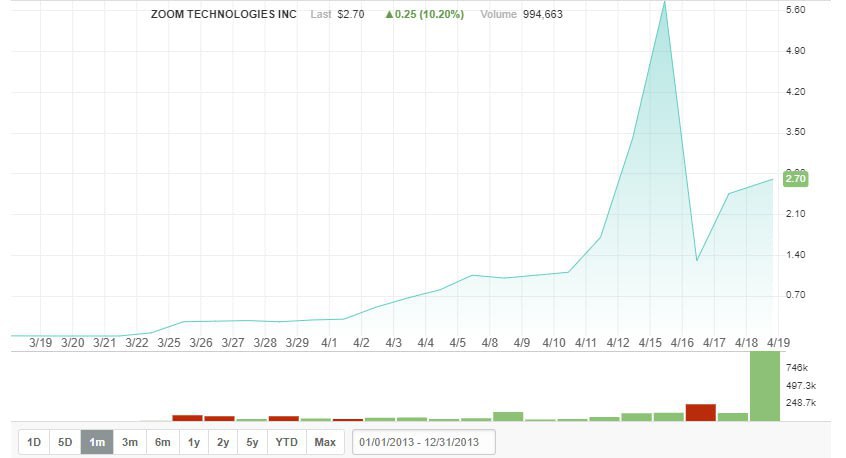Click the 3/25 date label on axis
This screenshot has width=846, height=458.
click(169, 343)
